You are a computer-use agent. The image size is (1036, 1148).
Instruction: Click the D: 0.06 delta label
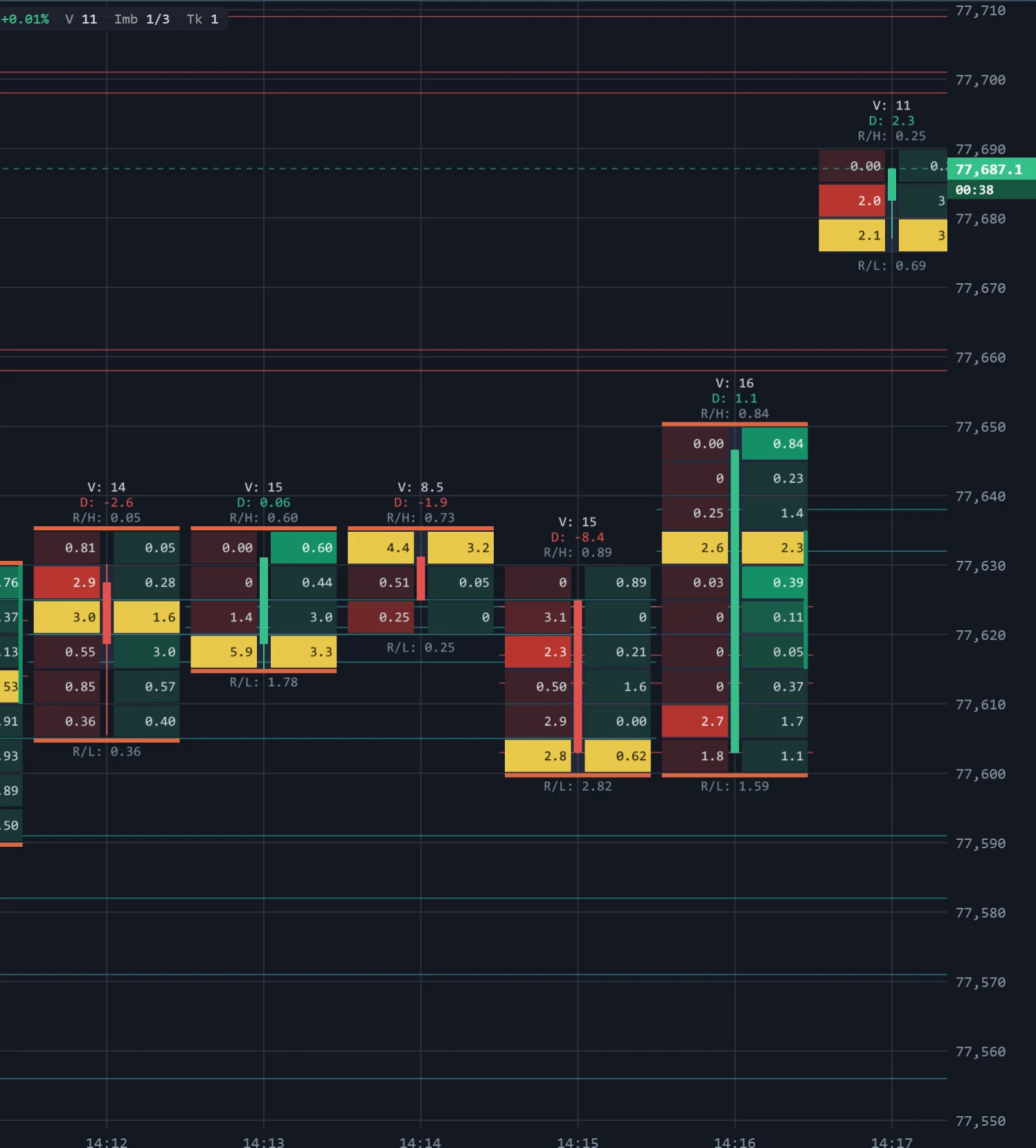point(264,503)
